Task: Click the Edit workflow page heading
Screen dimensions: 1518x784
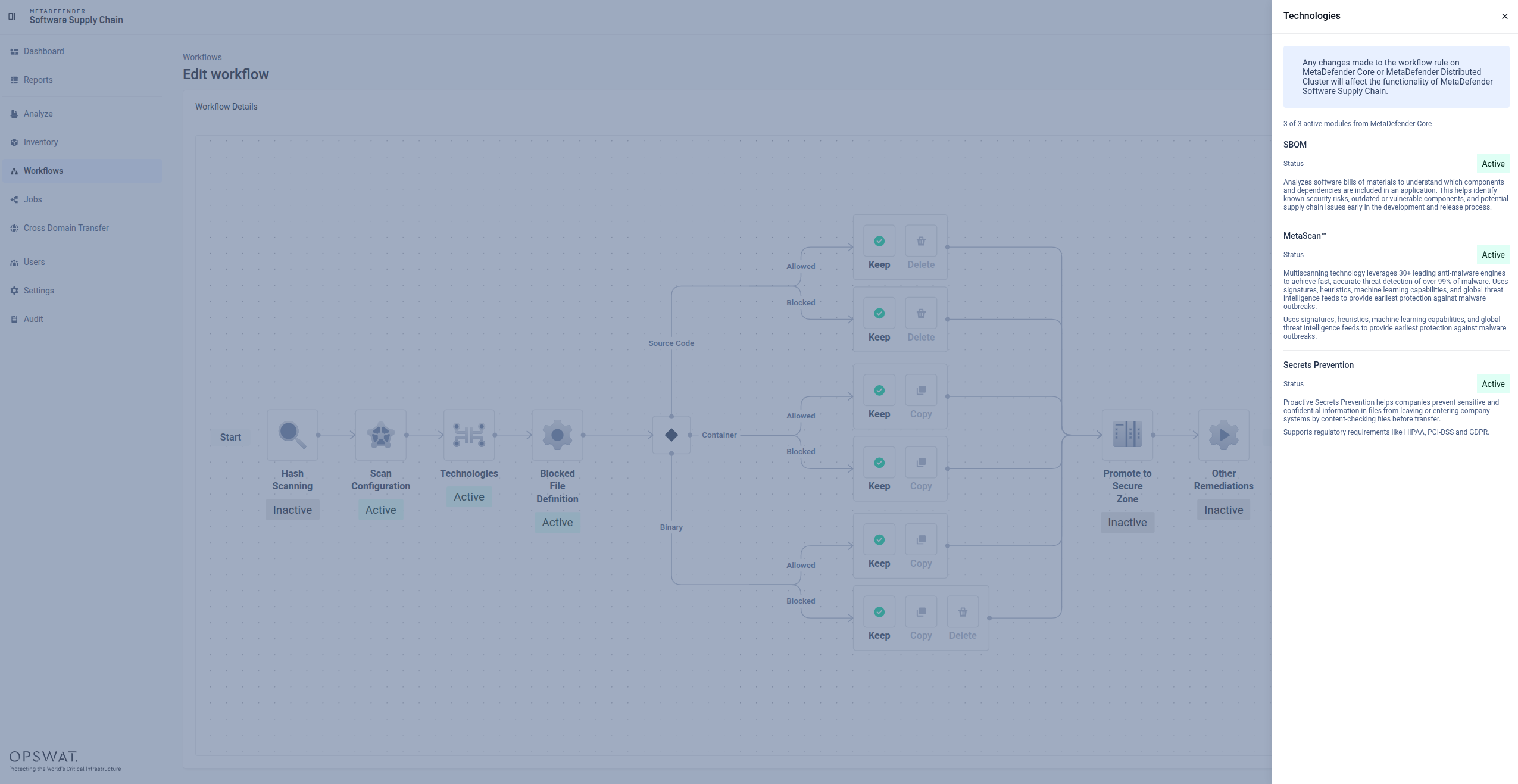Action: coord(226,74)
